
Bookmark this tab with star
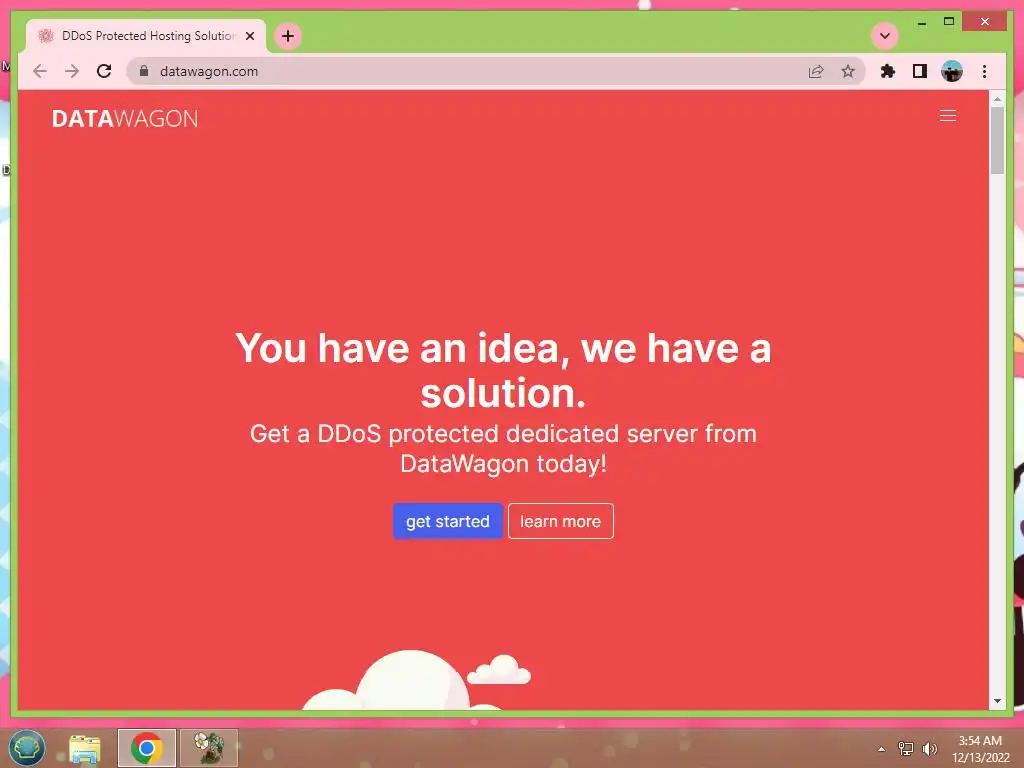point(848,71)
